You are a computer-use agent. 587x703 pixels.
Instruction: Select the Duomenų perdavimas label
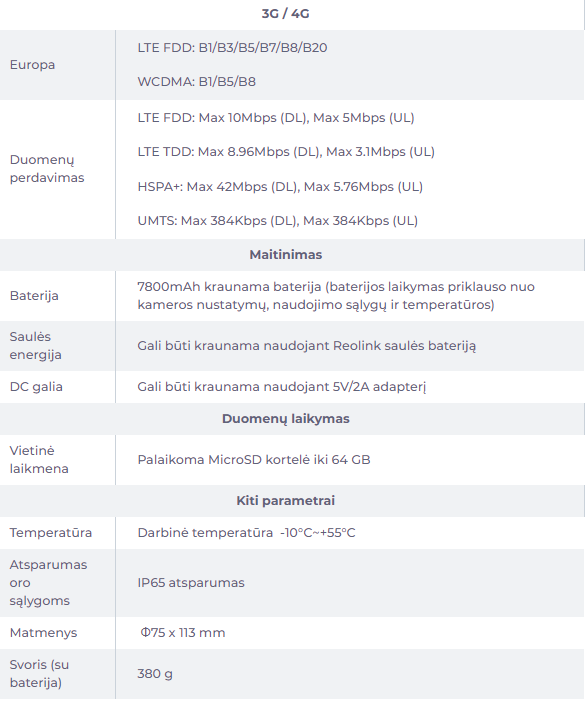pyautogui.click(x=47, y=169)
